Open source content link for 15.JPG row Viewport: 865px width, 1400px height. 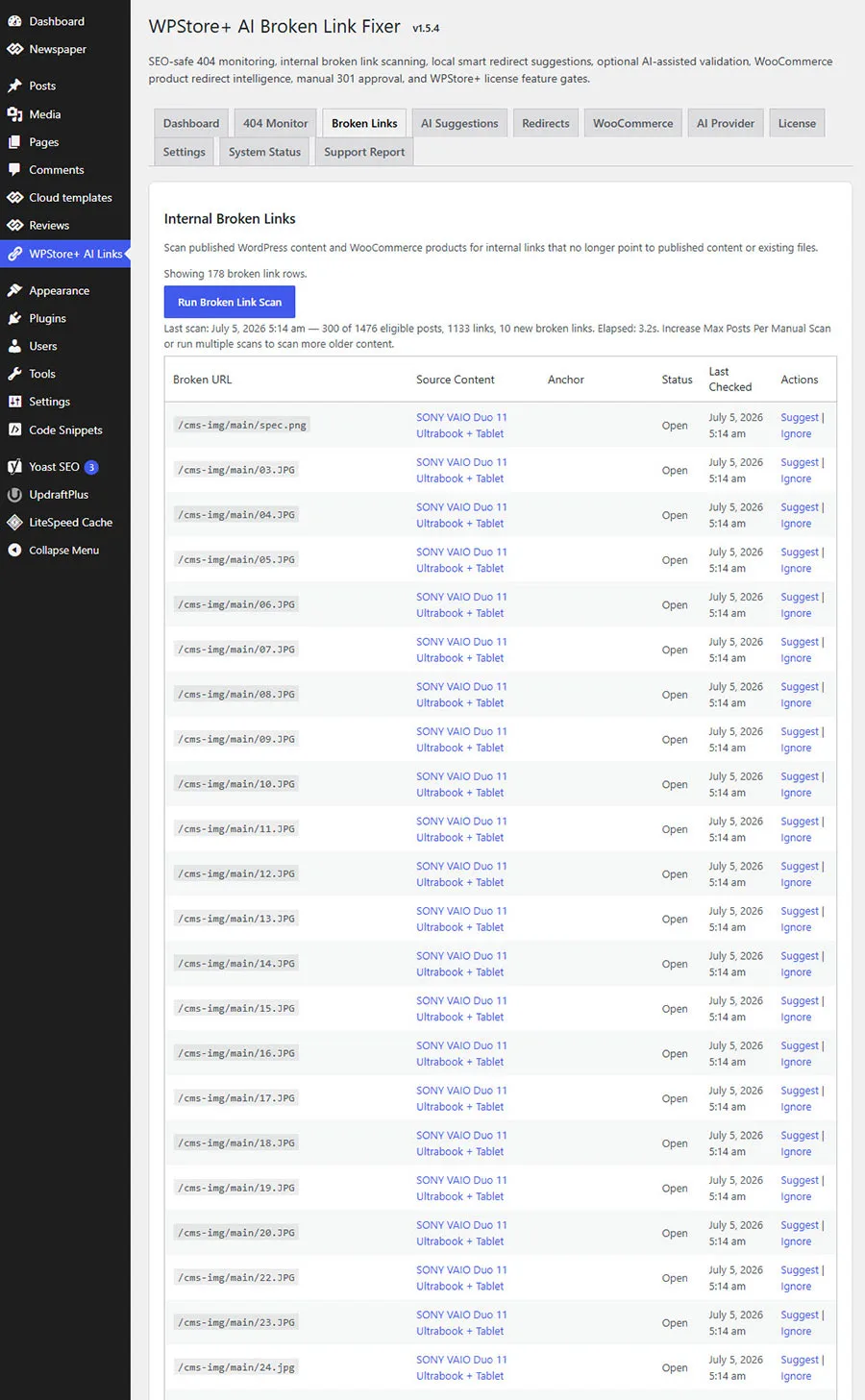(x=461, y=1009)
